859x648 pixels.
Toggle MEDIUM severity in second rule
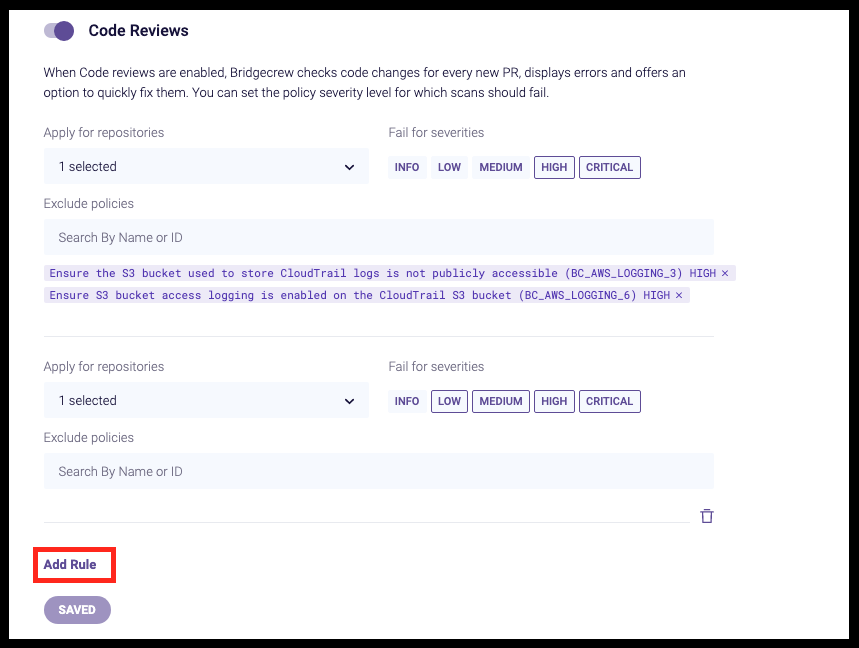coord(501,401)
